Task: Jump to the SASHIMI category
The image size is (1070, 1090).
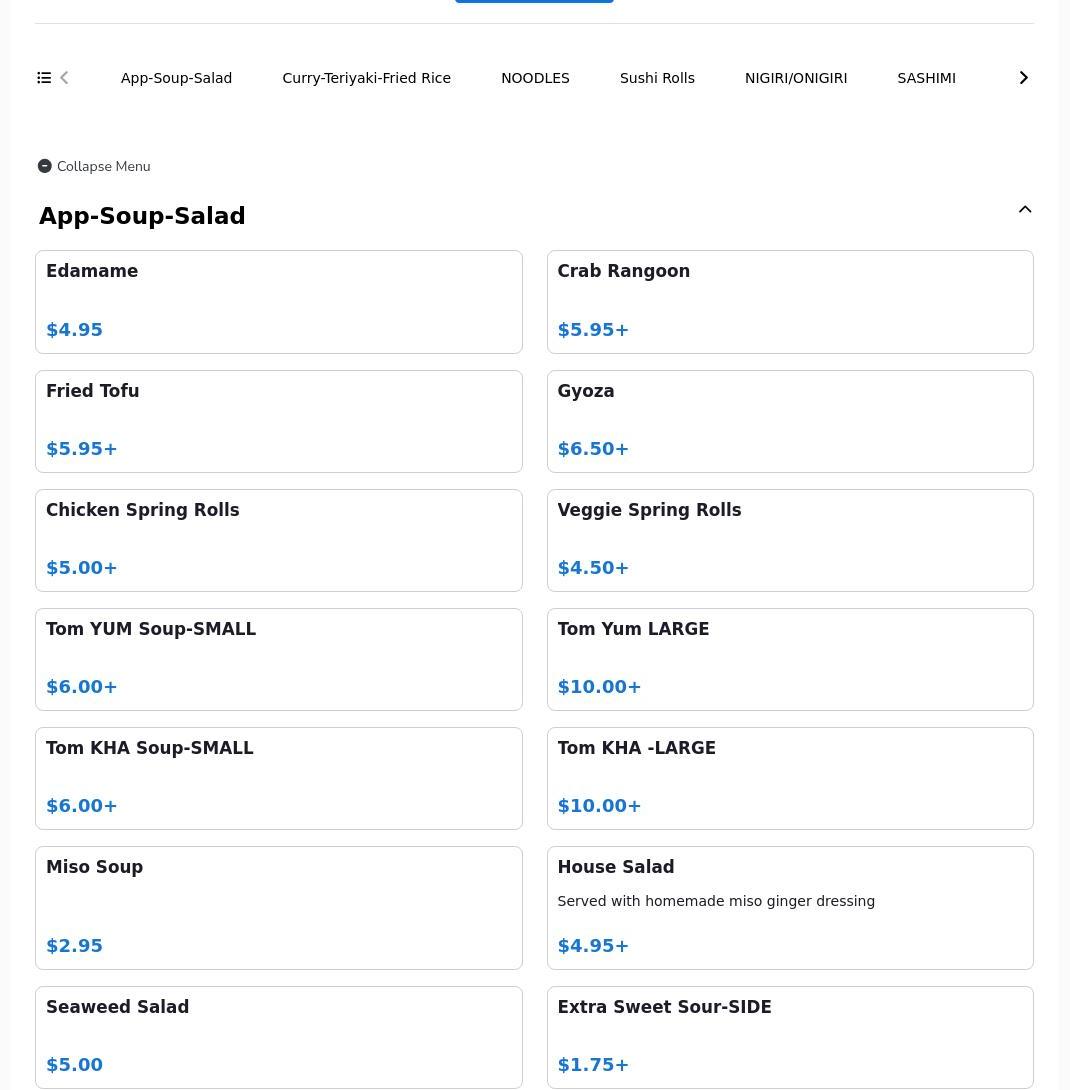Action: [x=926, y=78]
